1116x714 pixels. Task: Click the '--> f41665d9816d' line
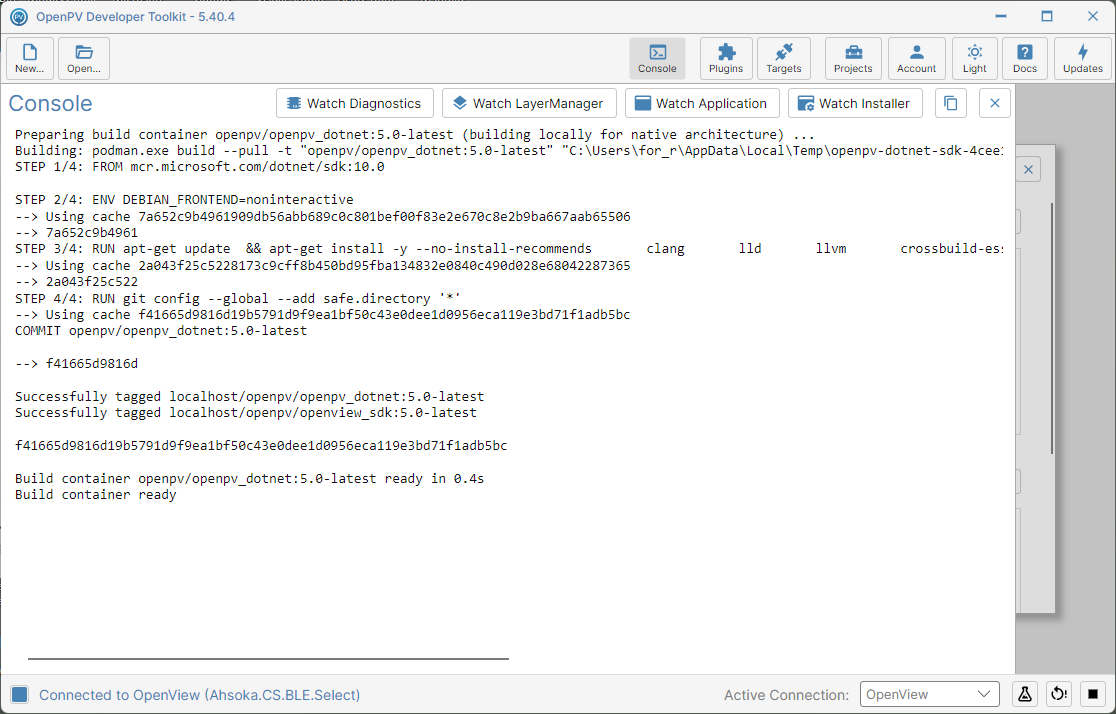[x=76, y=364]
